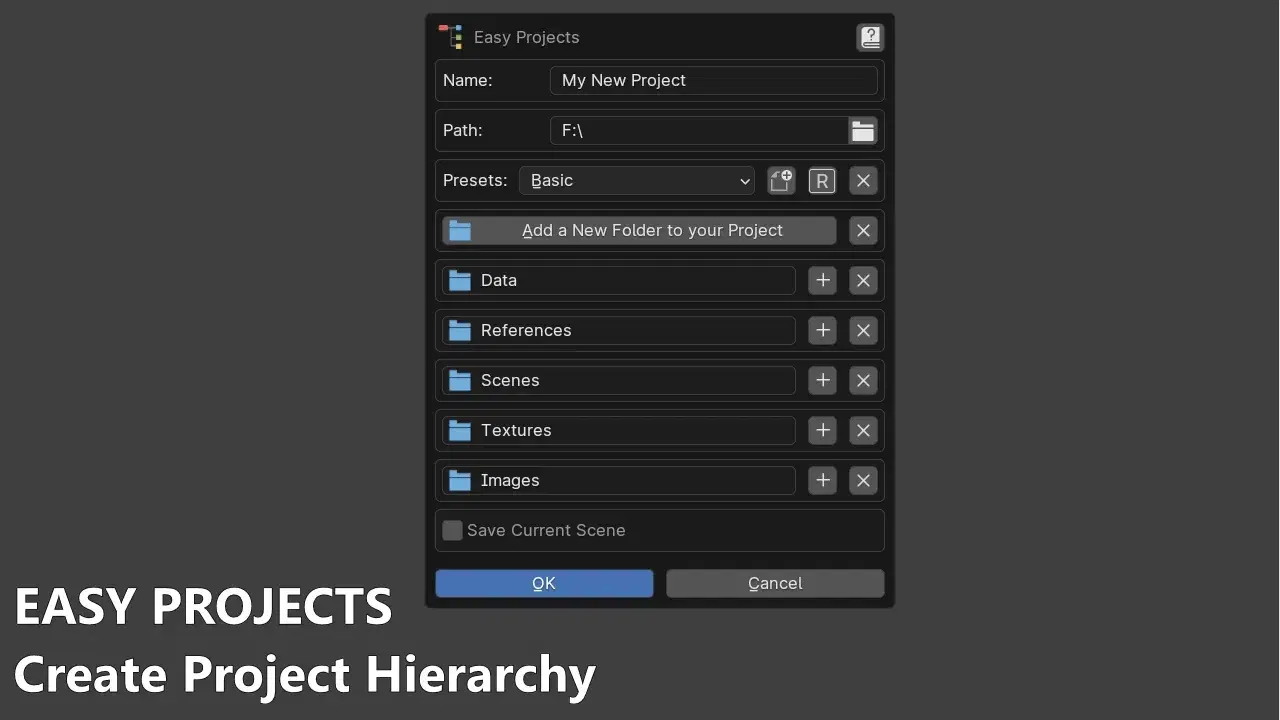Click the folder icon beside Images
1280x720 pixels.
click(x=459, y=480)
